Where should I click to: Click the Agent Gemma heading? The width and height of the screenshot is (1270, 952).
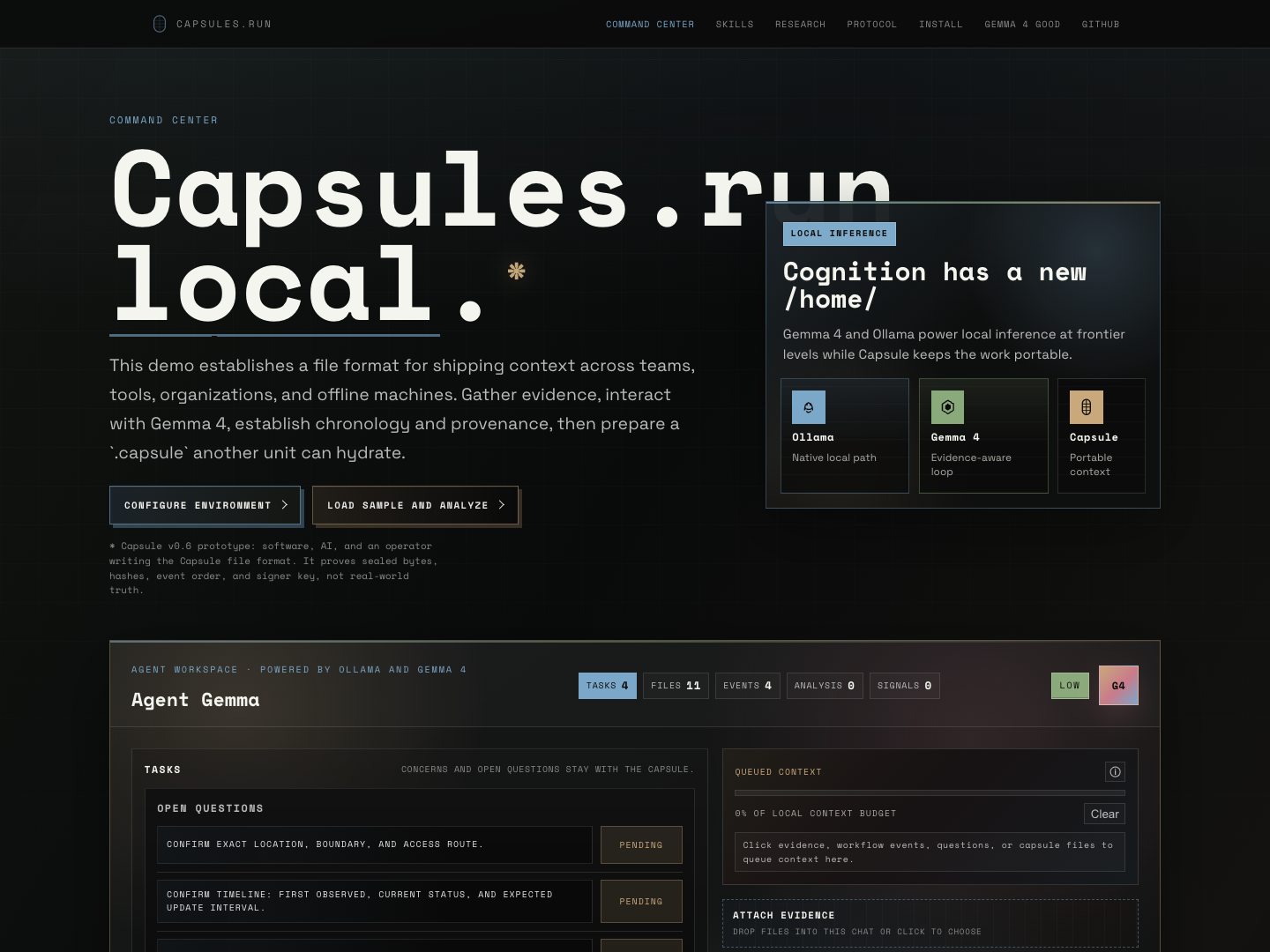(196, 700)
